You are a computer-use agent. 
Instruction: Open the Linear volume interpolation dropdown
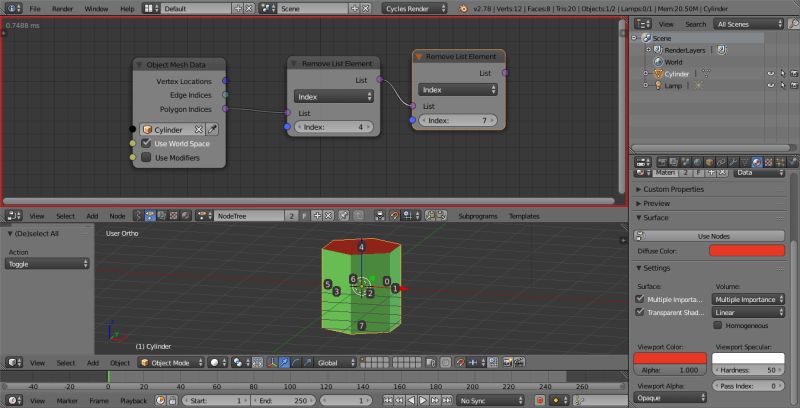tap(748, 312)
